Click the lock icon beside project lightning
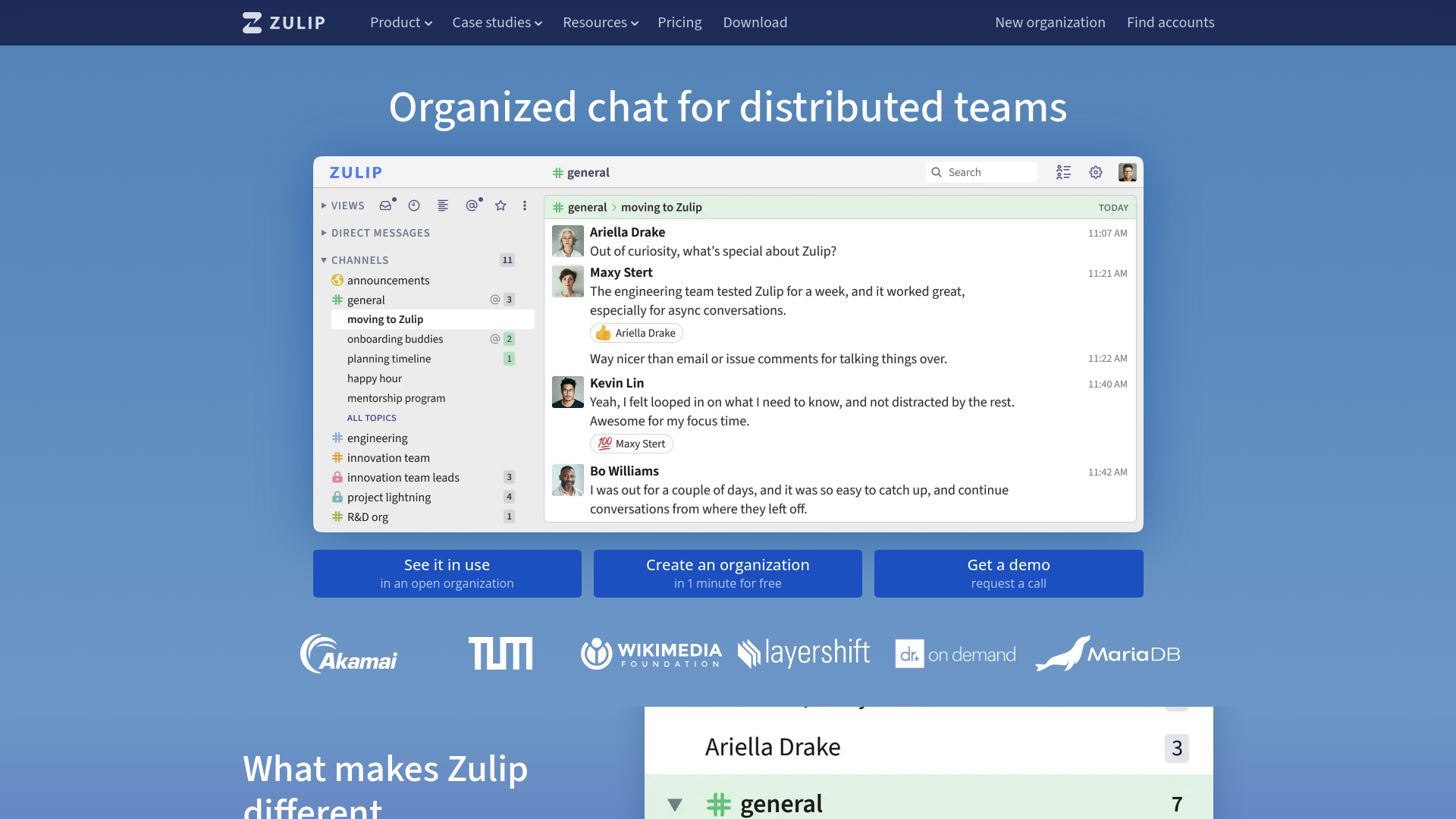This screenshot has height=819, width=1456. [x=337, y=497]
